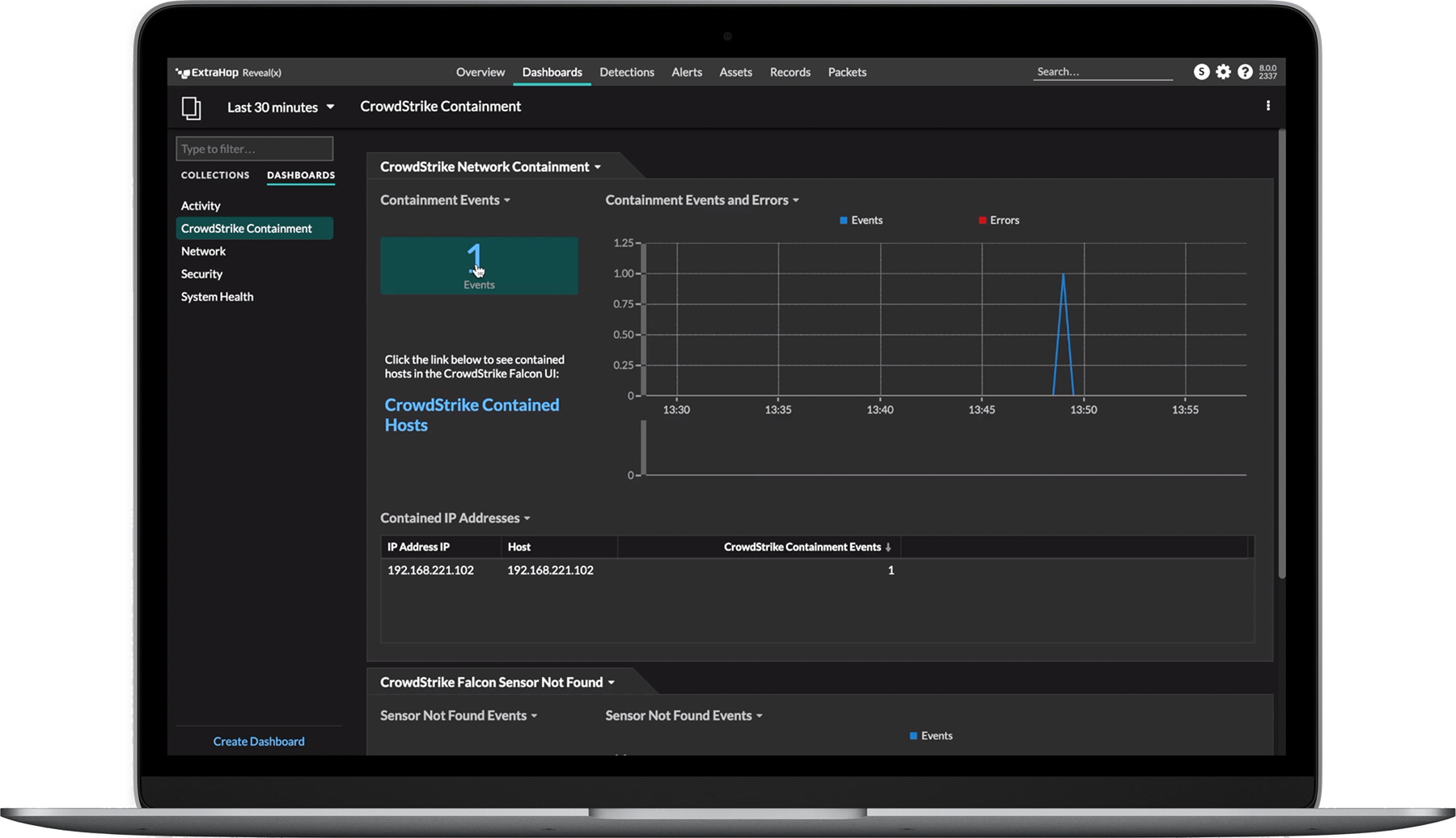Click the Create Dashboard link

tap(259, 741)
